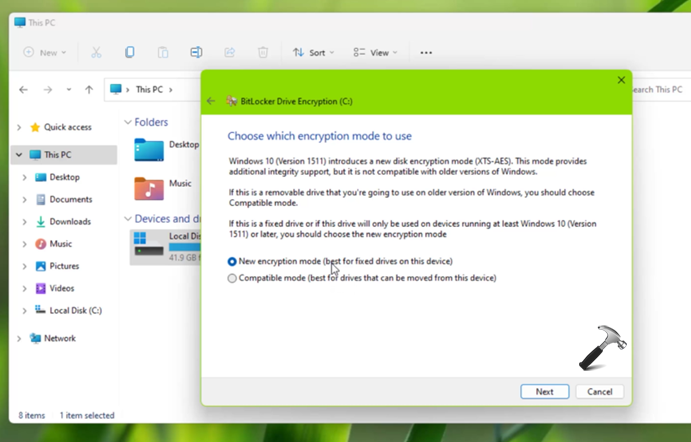Click the back arrow in BitLocker dialog

coord(211,101)
